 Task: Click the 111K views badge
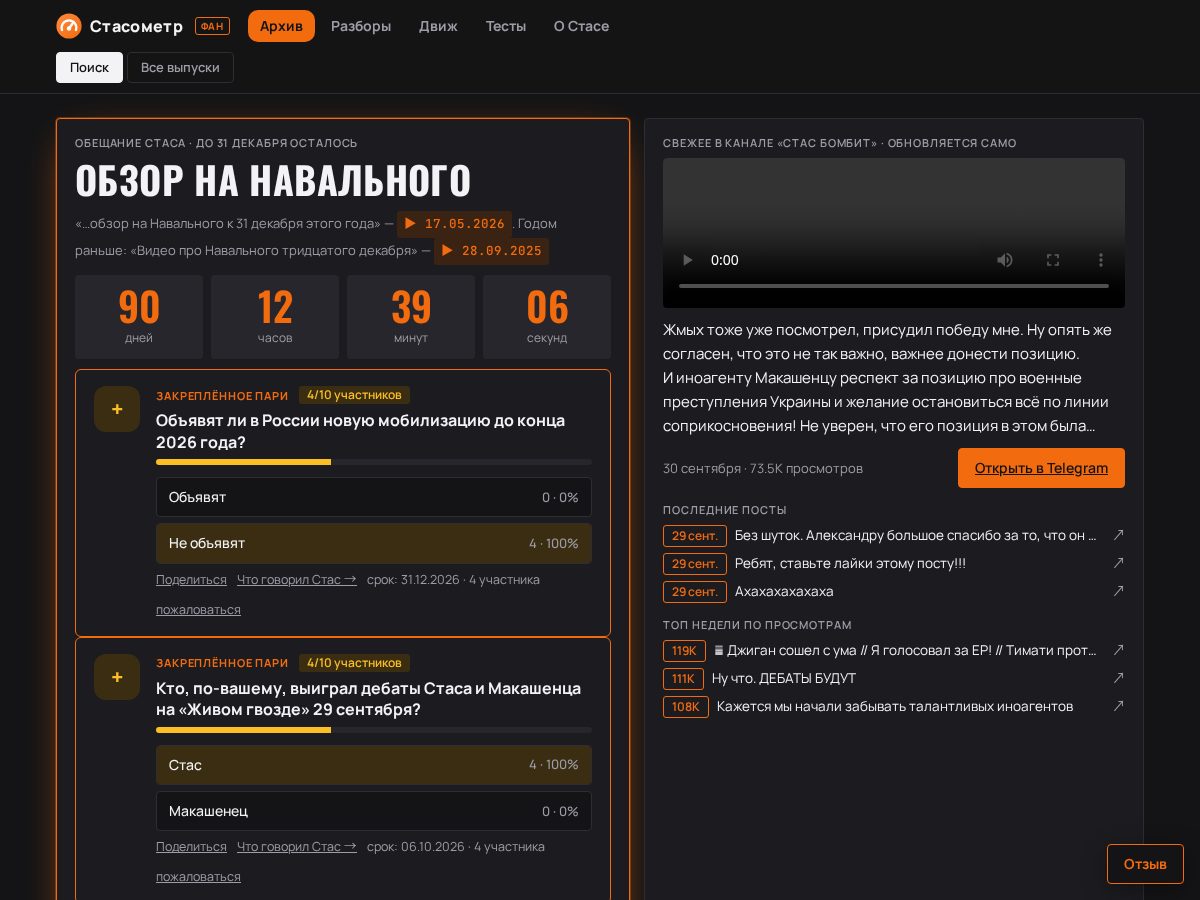pos(683,679)
